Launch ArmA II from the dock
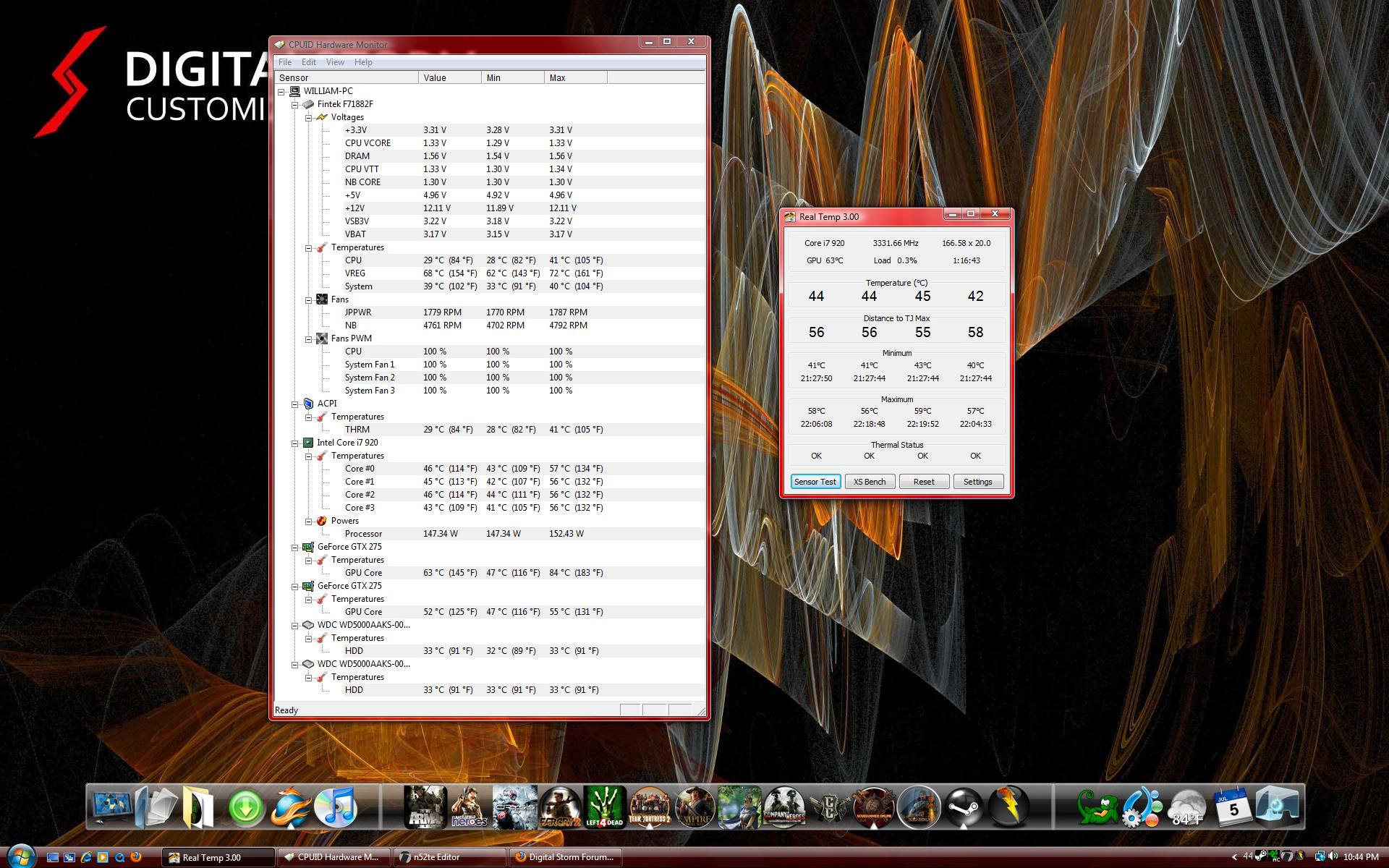 pyautogui.click(x=425, y=807)
